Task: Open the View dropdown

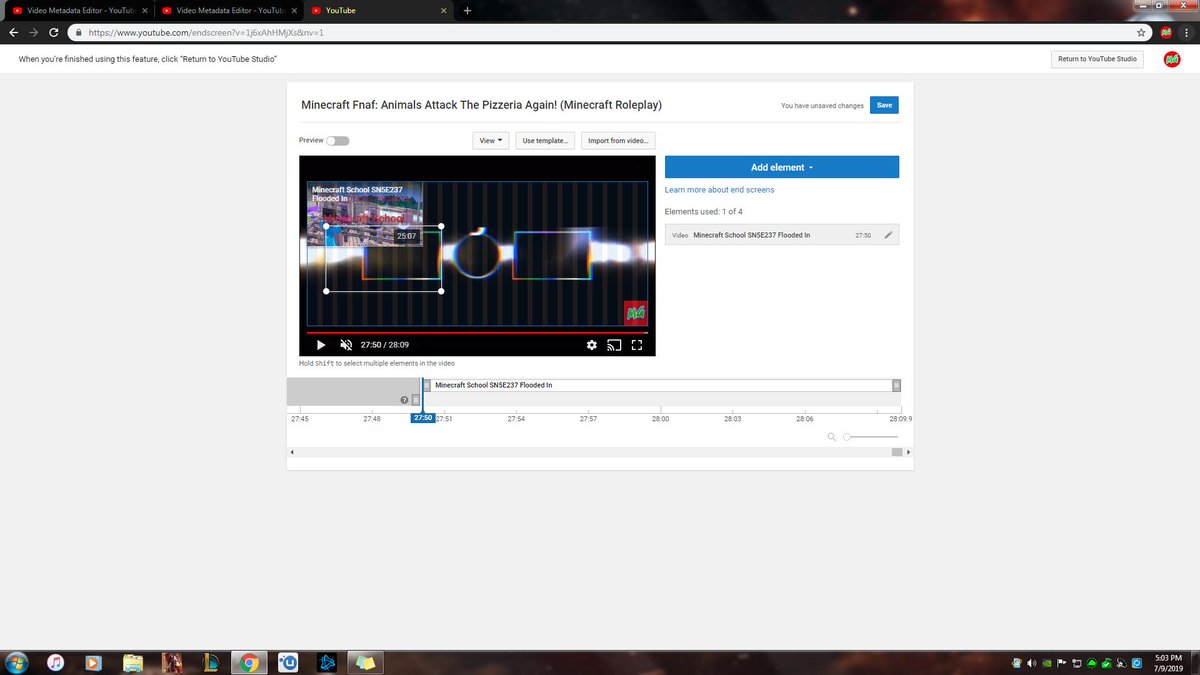Action: (491, 141)
